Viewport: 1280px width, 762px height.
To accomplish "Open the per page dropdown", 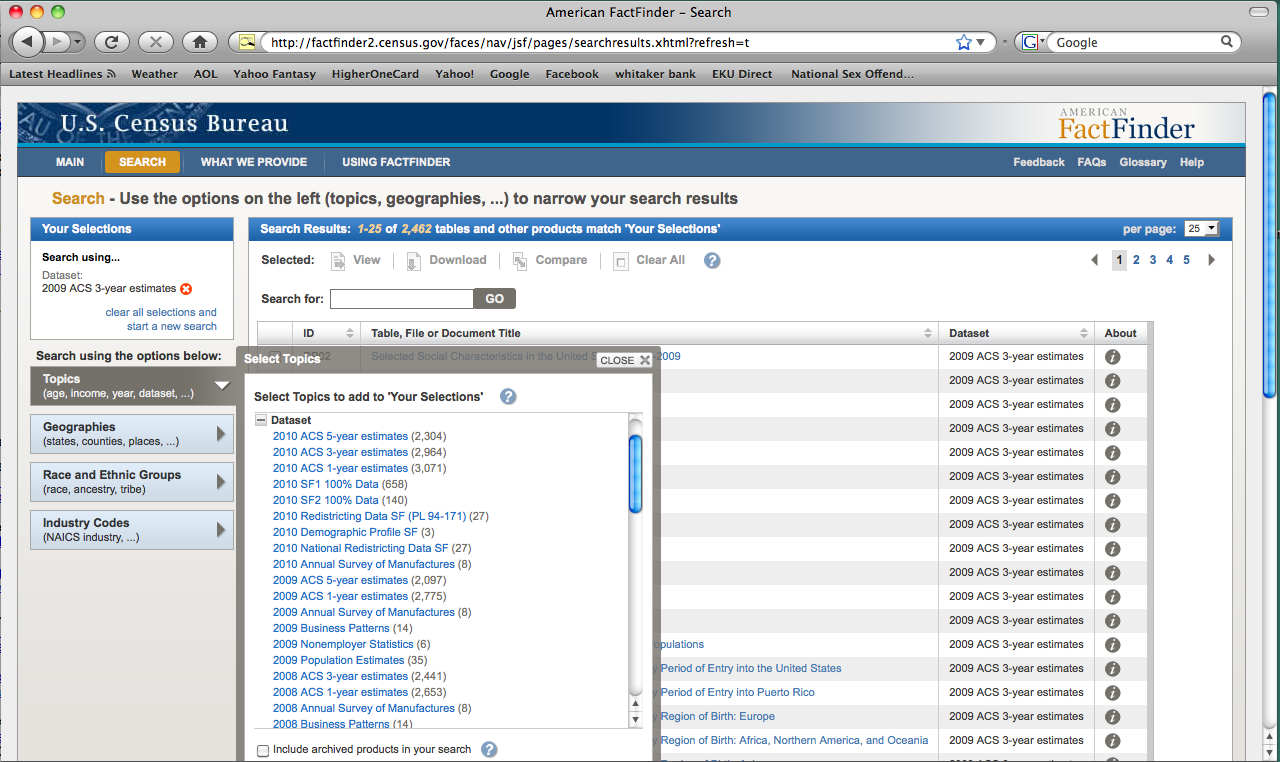I will click(1201, 229).
